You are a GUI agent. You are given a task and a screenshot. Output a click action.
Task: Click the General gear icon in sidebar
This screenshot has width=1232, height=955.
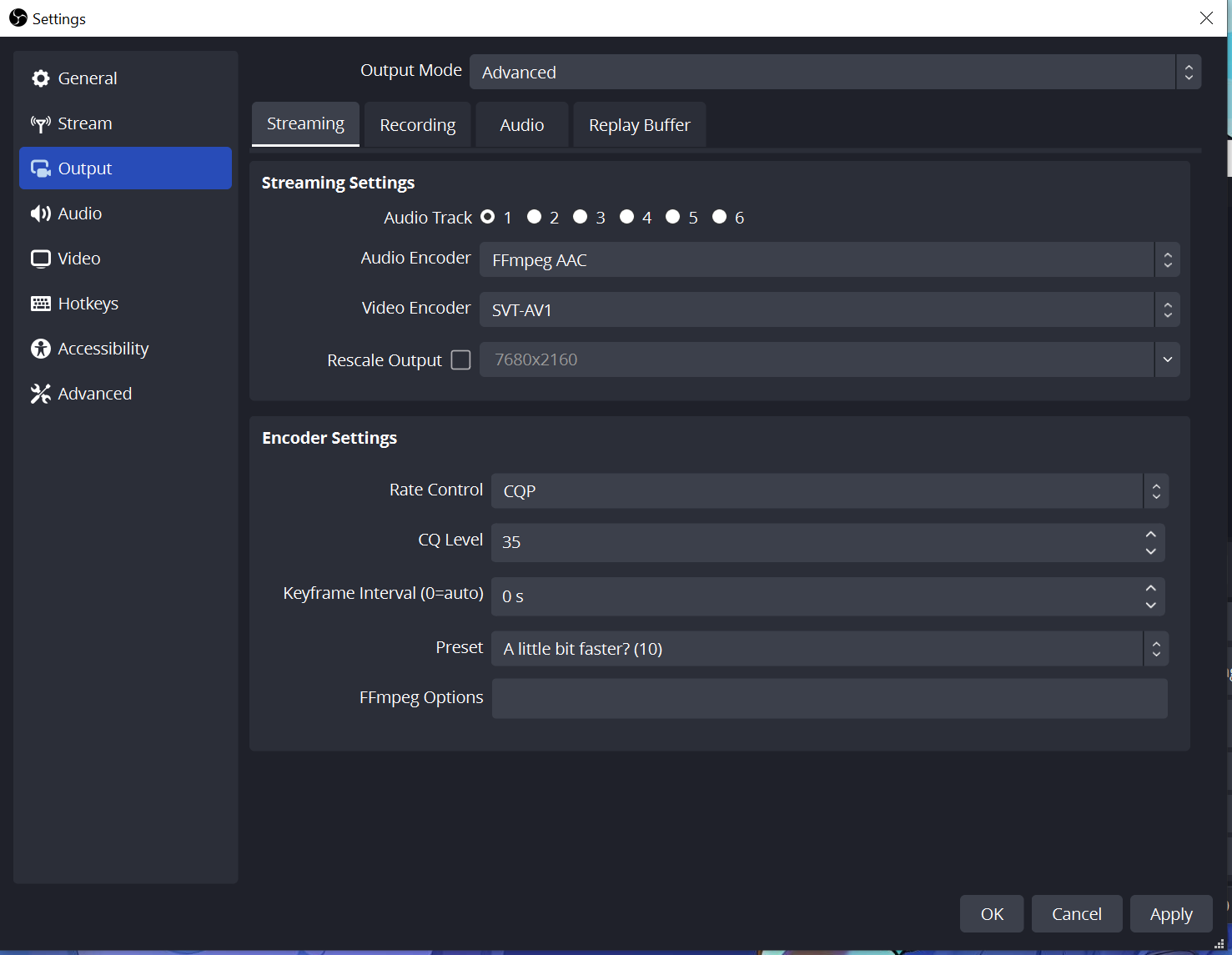tap(41, 78)
